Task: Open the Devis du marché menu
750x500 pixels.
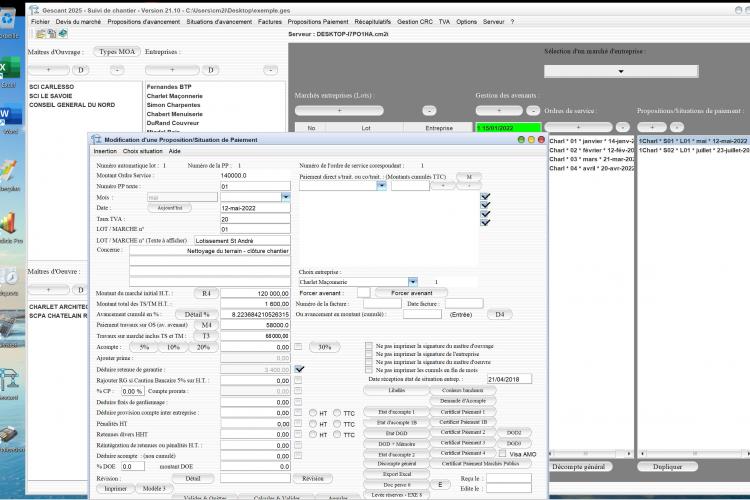Action: [78, 22]
